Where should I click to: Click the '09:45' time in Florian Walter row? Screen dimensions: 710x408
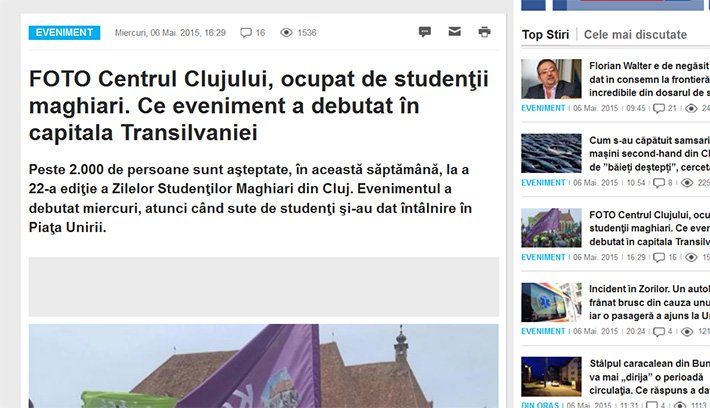tap(636, 108)
